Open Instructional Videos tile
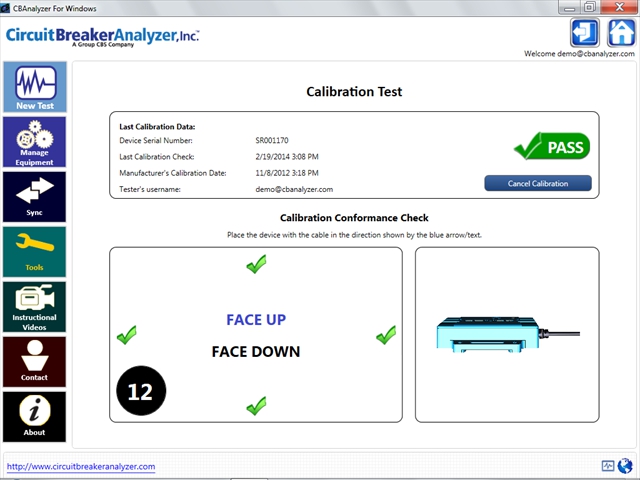The image size is (640, 480). click(35, 307)
